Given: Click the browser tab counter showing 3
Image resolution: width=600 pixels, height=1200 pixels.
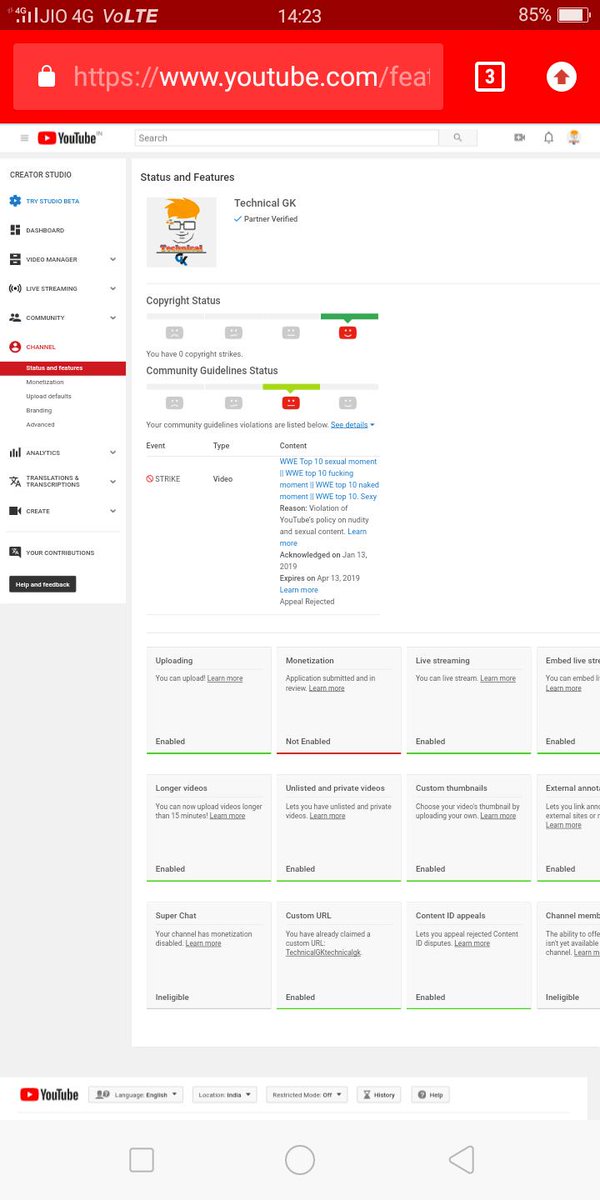Looking at the screenshot, I should pos(490,76).
